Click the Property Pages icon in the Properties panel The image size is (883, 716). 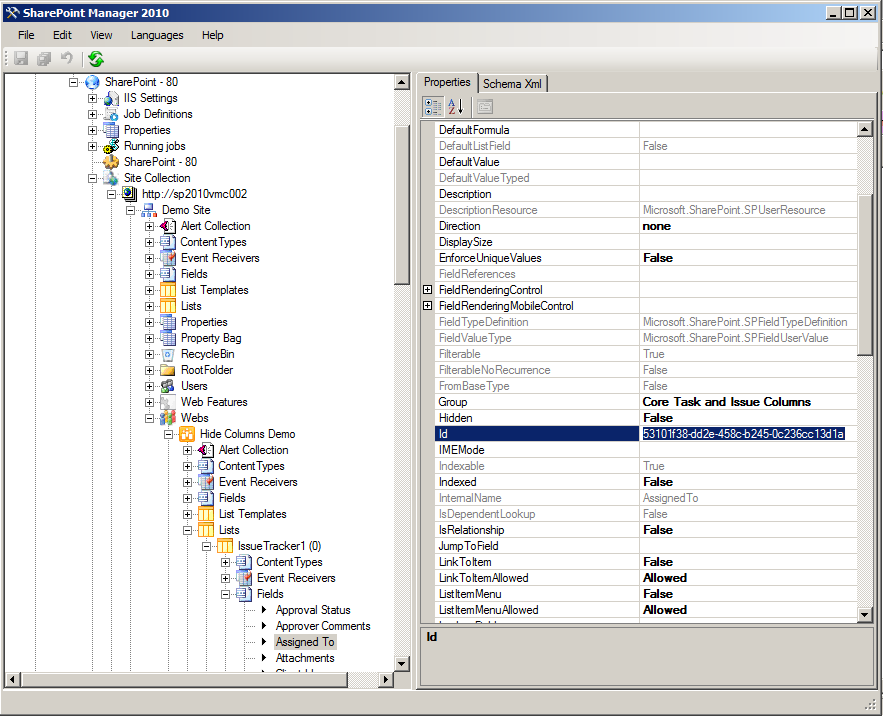coord(483,106)
